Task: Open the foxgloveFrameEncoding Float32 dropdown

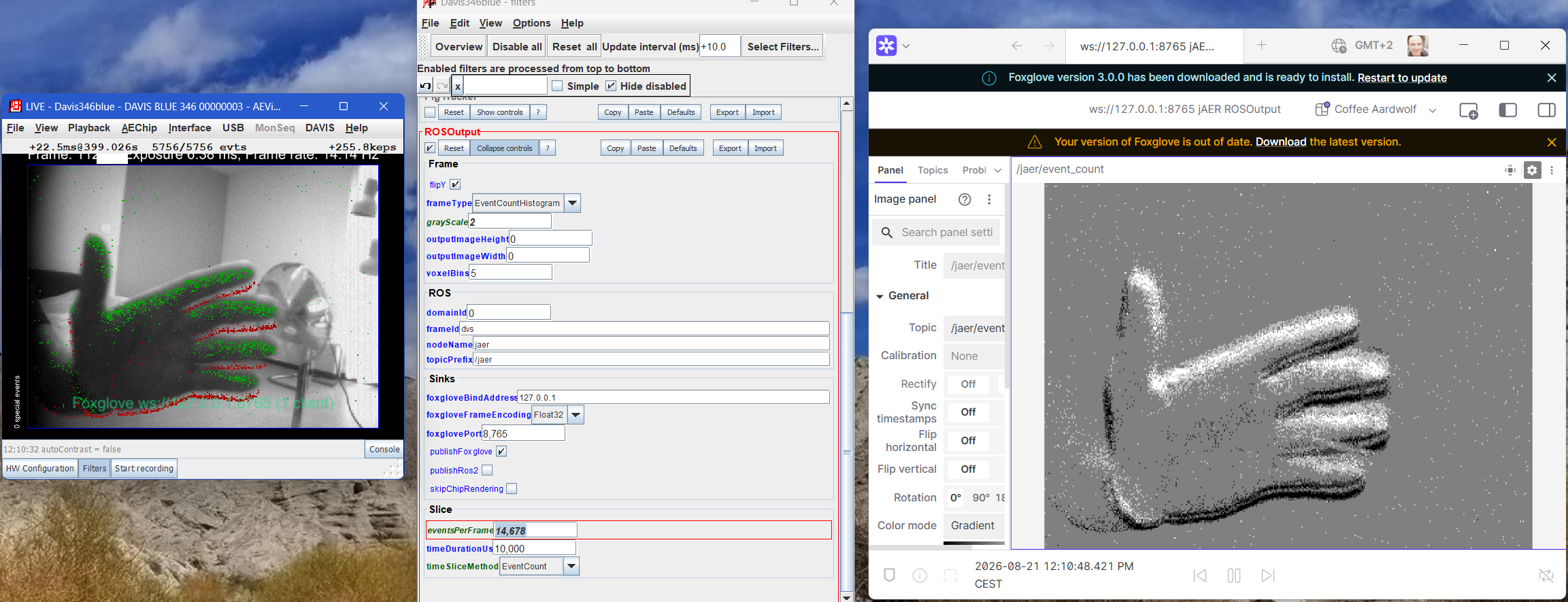Action: (x=576, y=414)
